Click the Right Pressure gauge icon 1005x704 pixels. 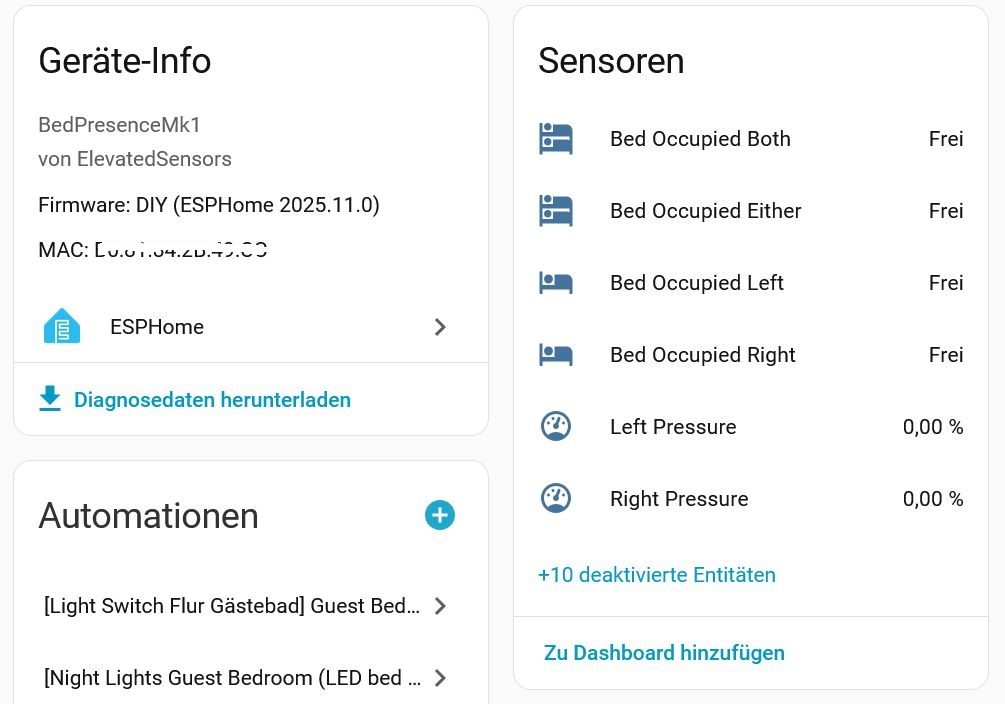pyautogui.click(x=556, y=499)
